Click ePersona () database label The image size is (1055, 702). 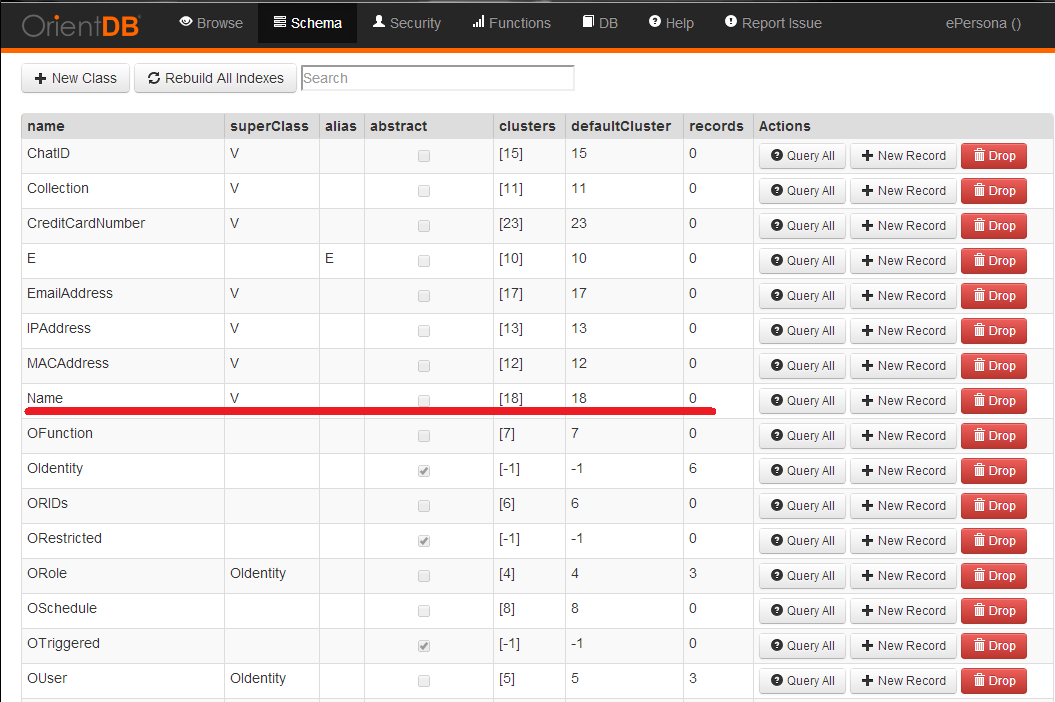coord(983,23)
